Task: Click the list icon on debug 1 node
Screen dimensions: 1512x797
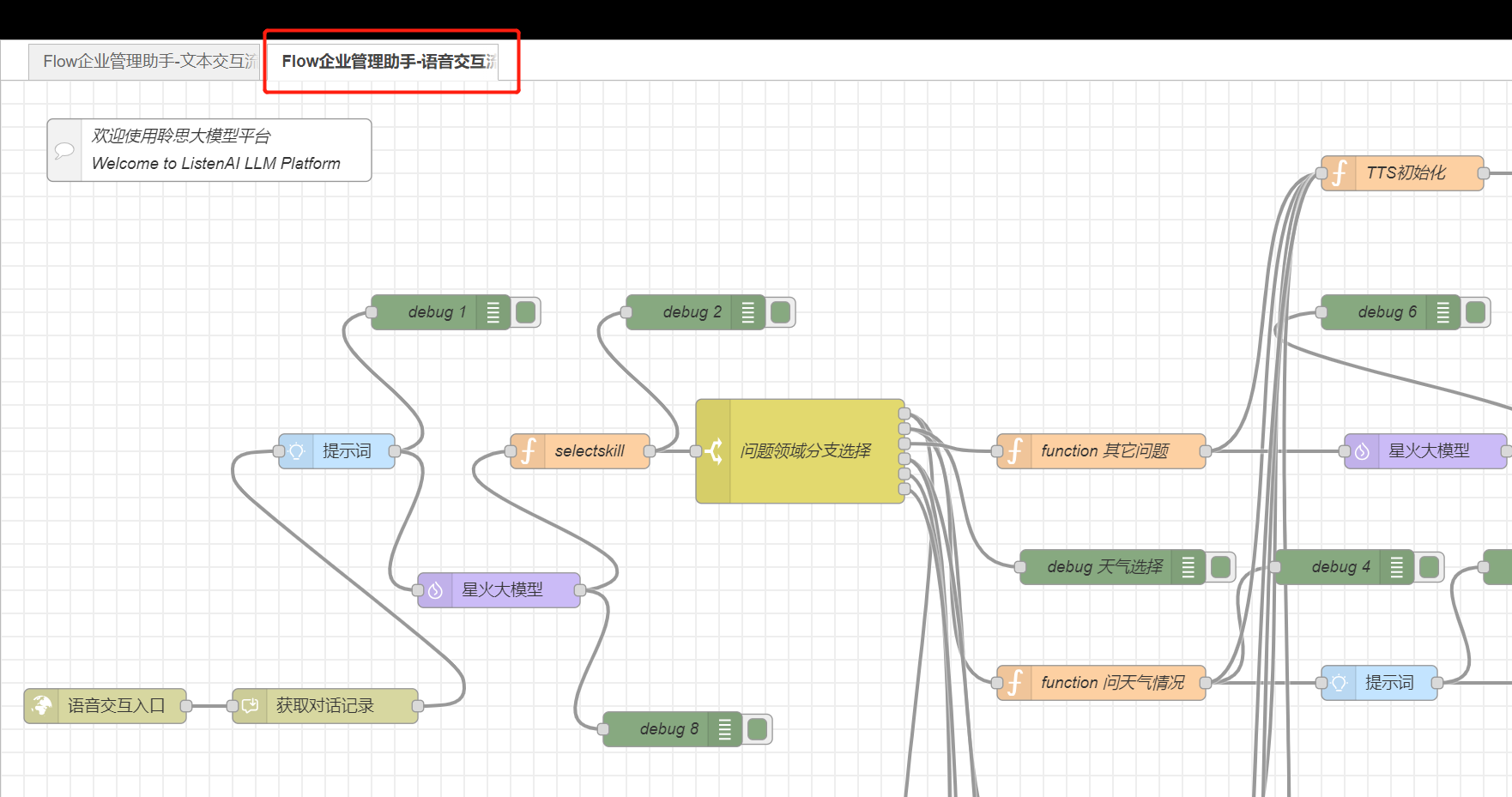Action: 493,312
